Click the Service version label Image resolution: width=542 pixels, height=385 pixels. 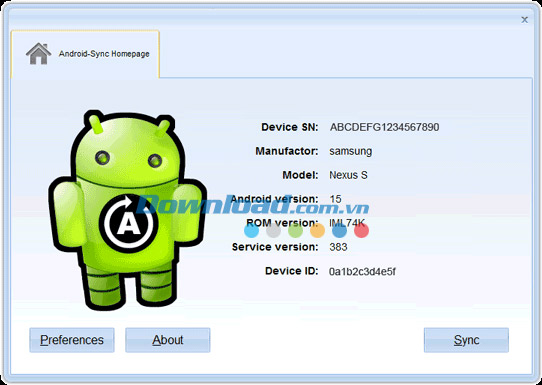pos(275,247)
